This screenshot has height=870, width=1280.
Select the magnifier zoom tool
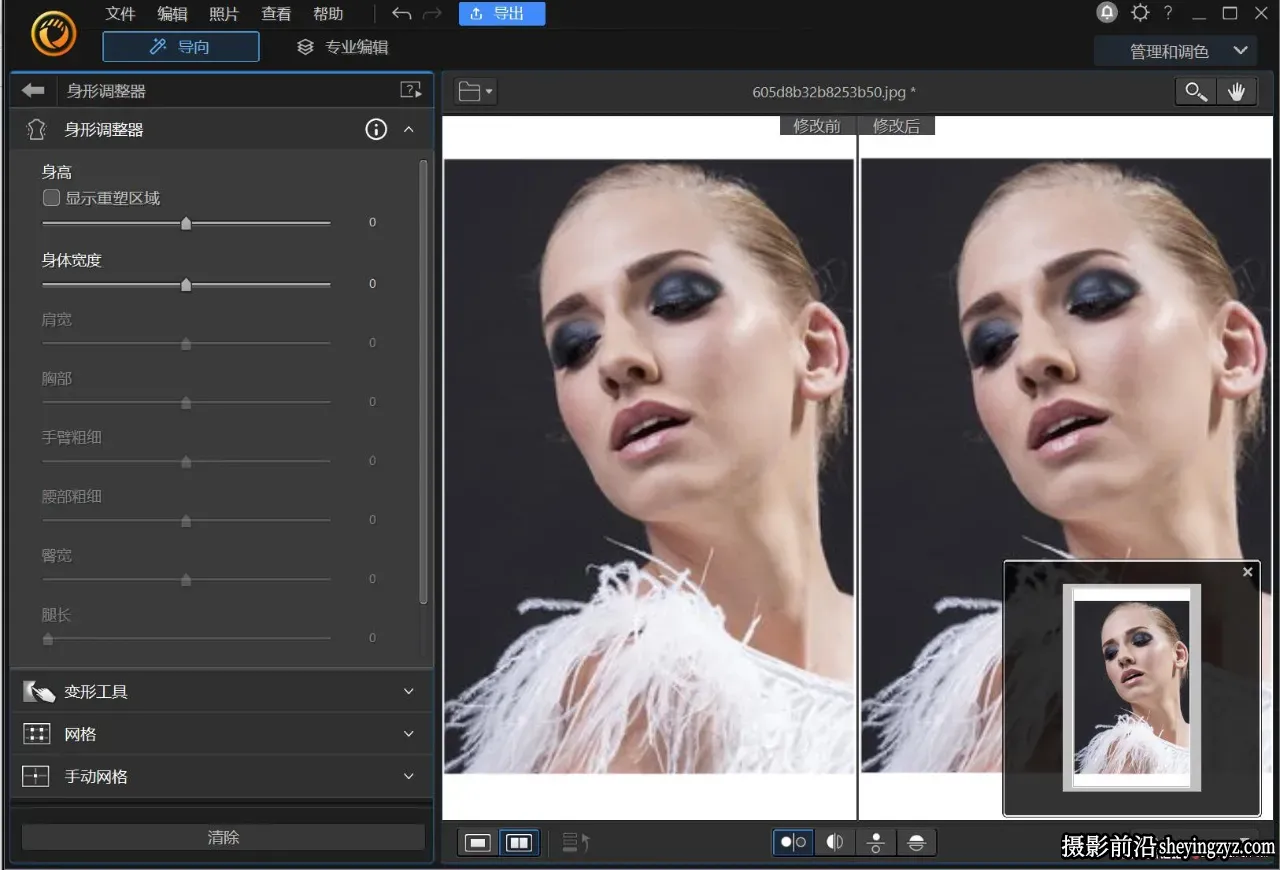point(1195,92)
